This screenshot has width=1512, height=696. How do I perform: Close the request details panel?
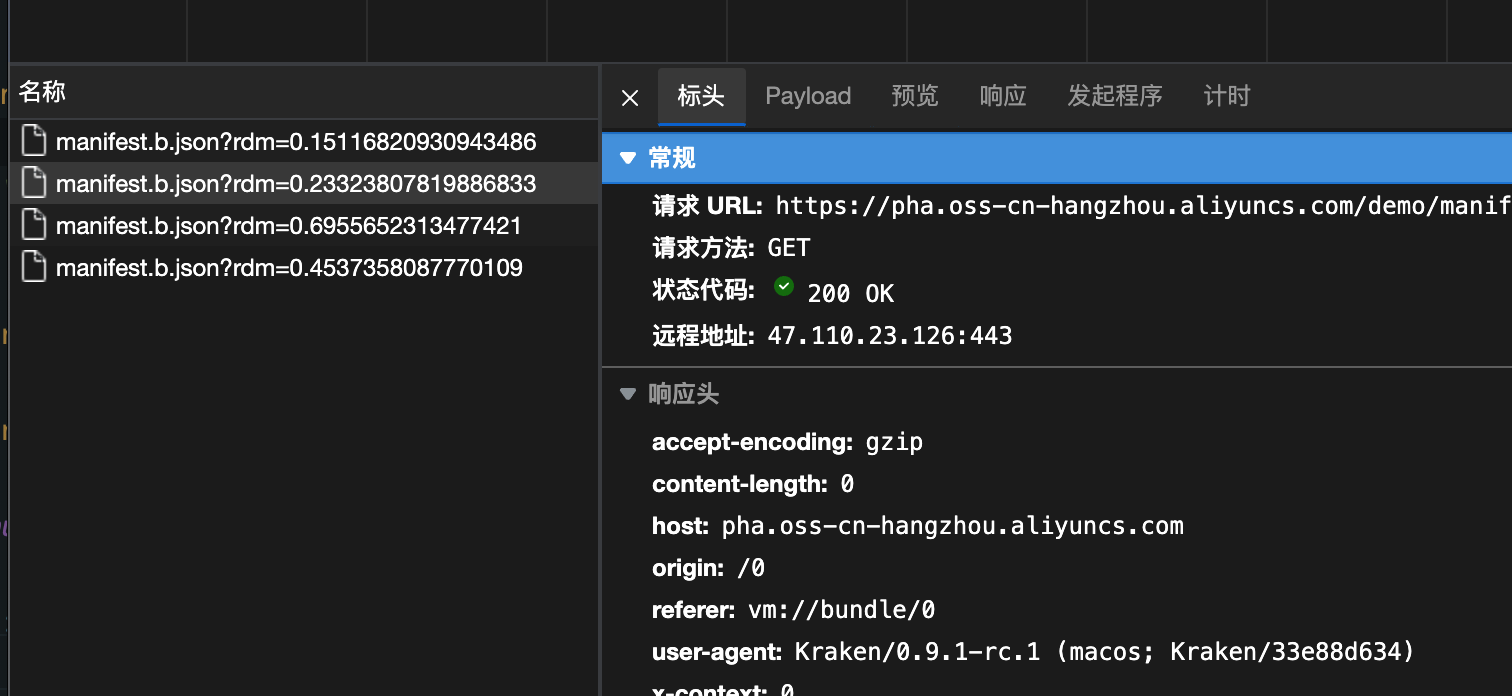tap(629, 96)
